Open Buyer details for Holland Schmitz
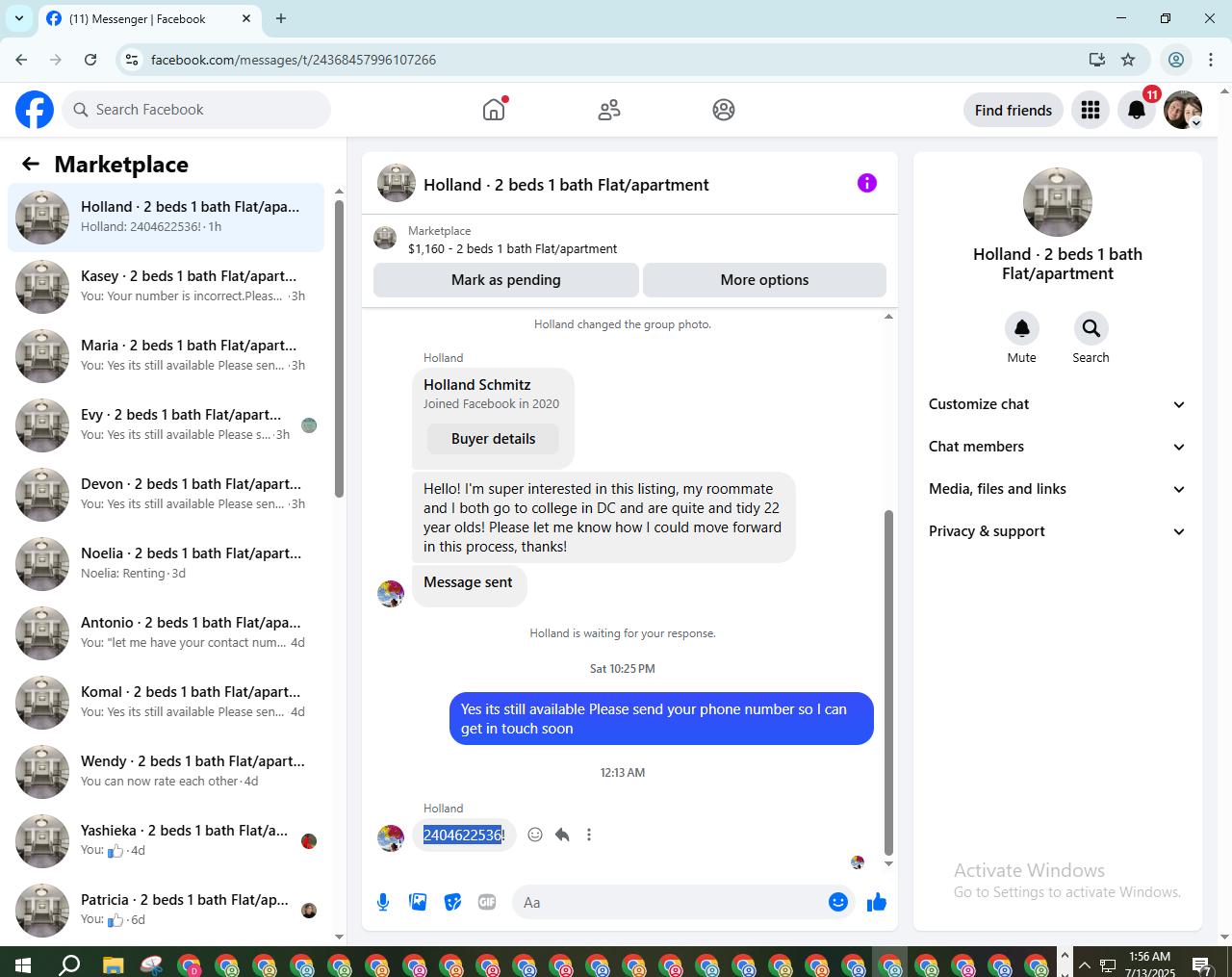 493,439
